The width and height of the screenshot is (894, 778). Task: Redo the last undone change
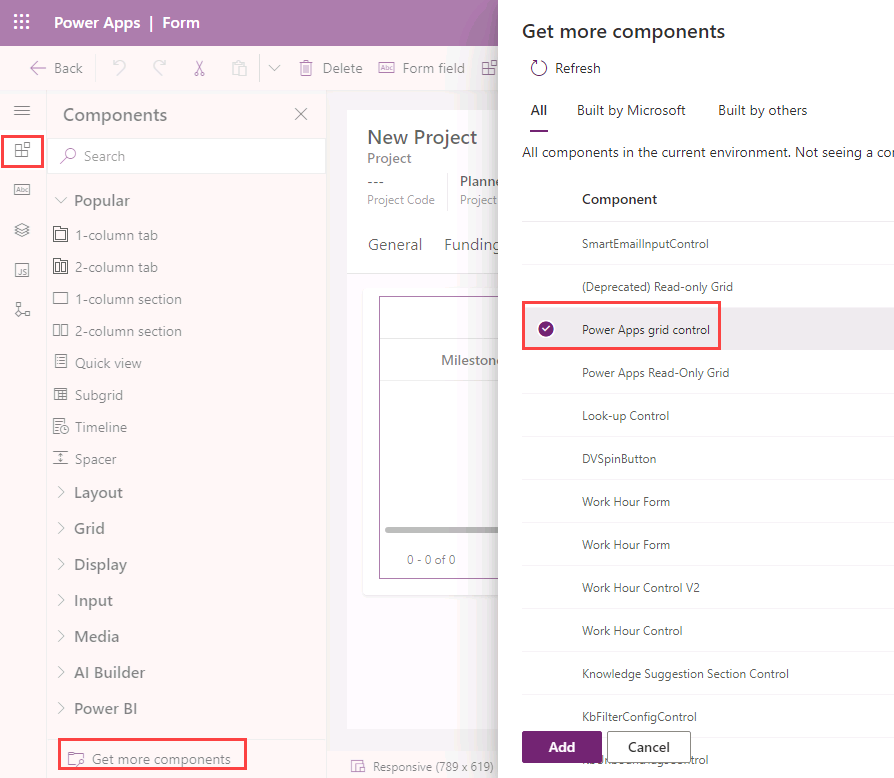(x=160, y=68)
